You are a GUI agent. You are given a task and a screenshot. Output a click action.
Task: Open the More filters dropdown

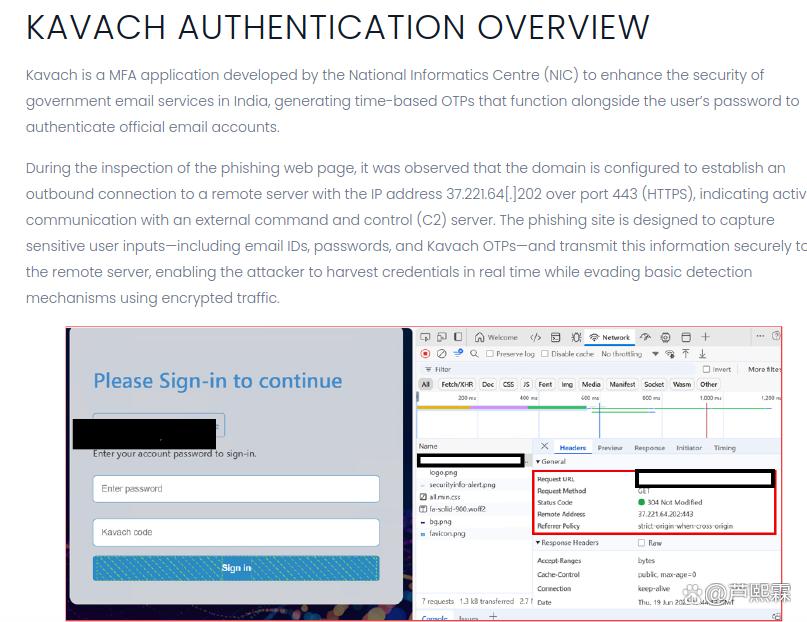tap(764, 369)
